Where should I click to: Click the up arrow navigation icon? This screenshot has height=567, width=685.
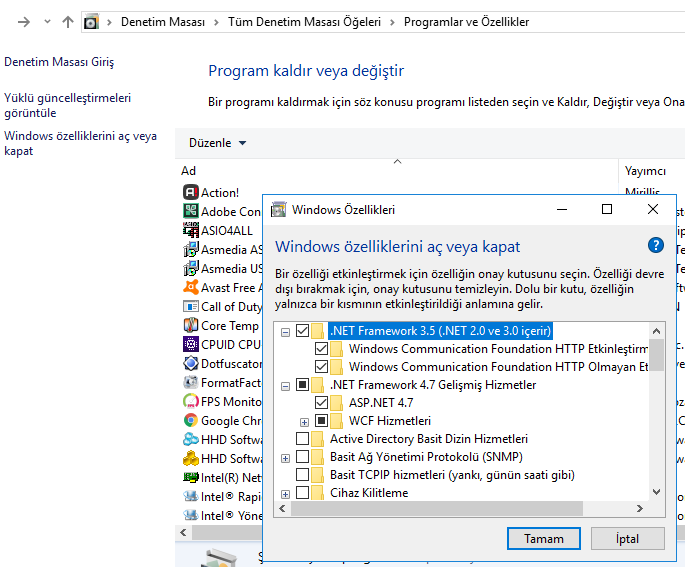click(68, 21)
